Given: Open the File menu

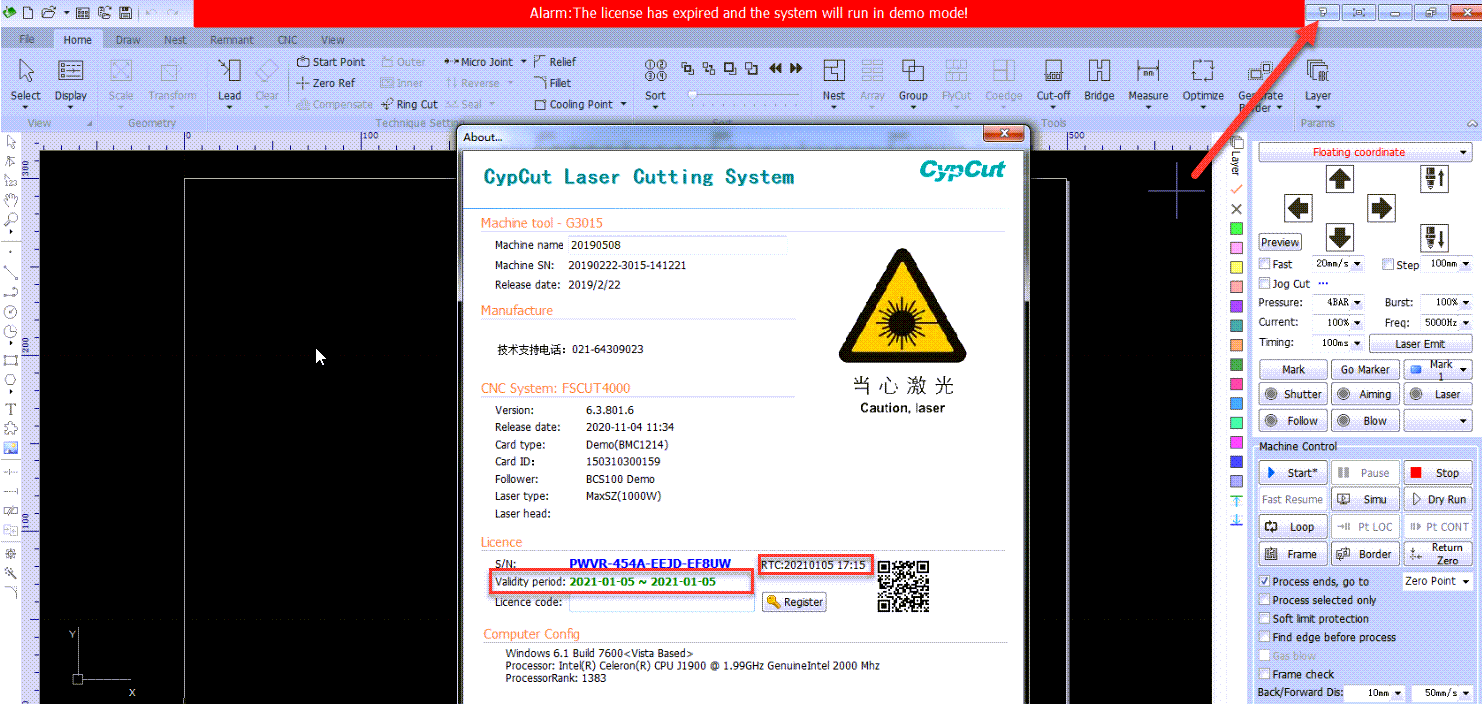Looking at the screenshot, I should [x=27, y=40].
